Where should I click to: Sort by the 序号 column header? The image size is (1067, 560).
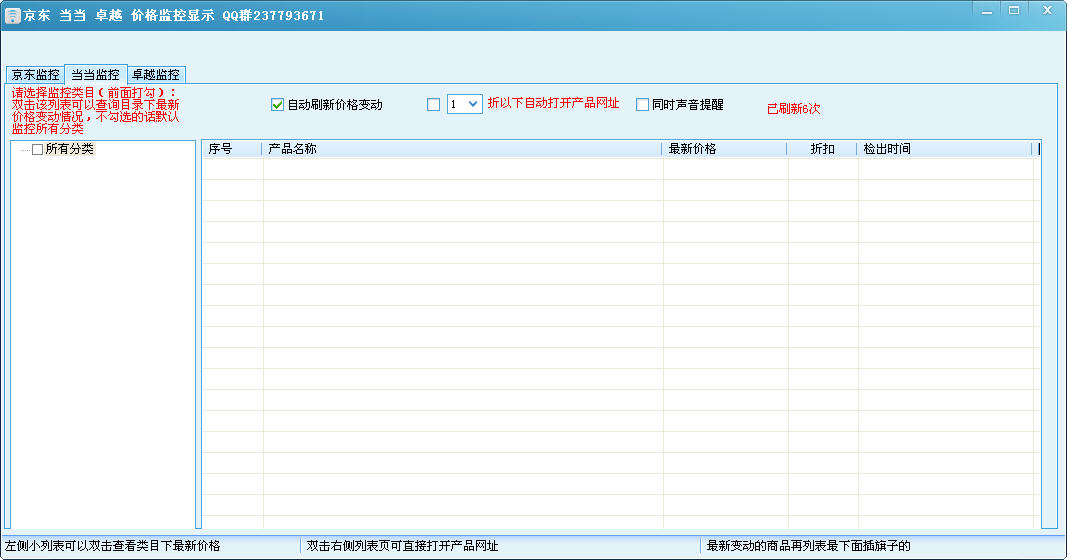232,149
